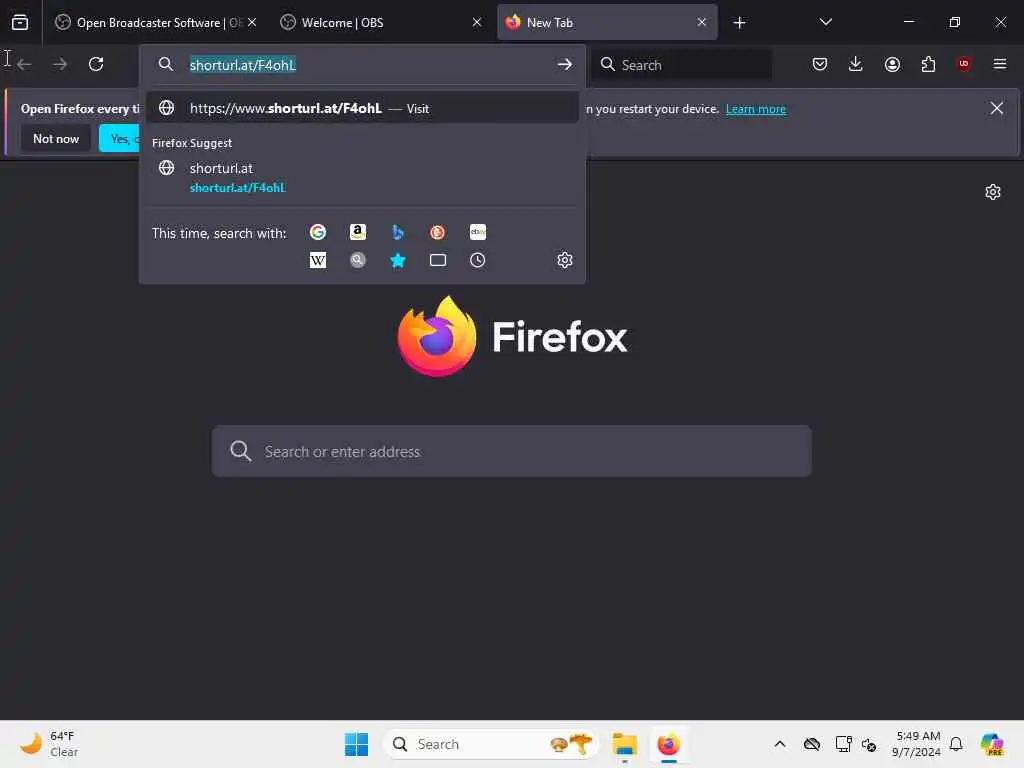The image size is (1024, 768).
Task: Click the Yes button in notification bar
Action: (120, 138)
